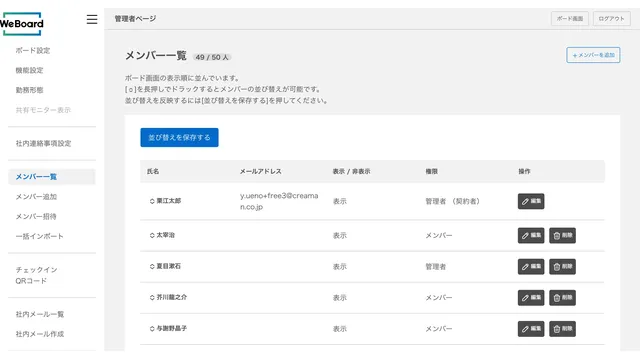The width and height of the screenshot is (640, 360).
Task: Delete member 芥川龍之介
Action: coord(562,298)
